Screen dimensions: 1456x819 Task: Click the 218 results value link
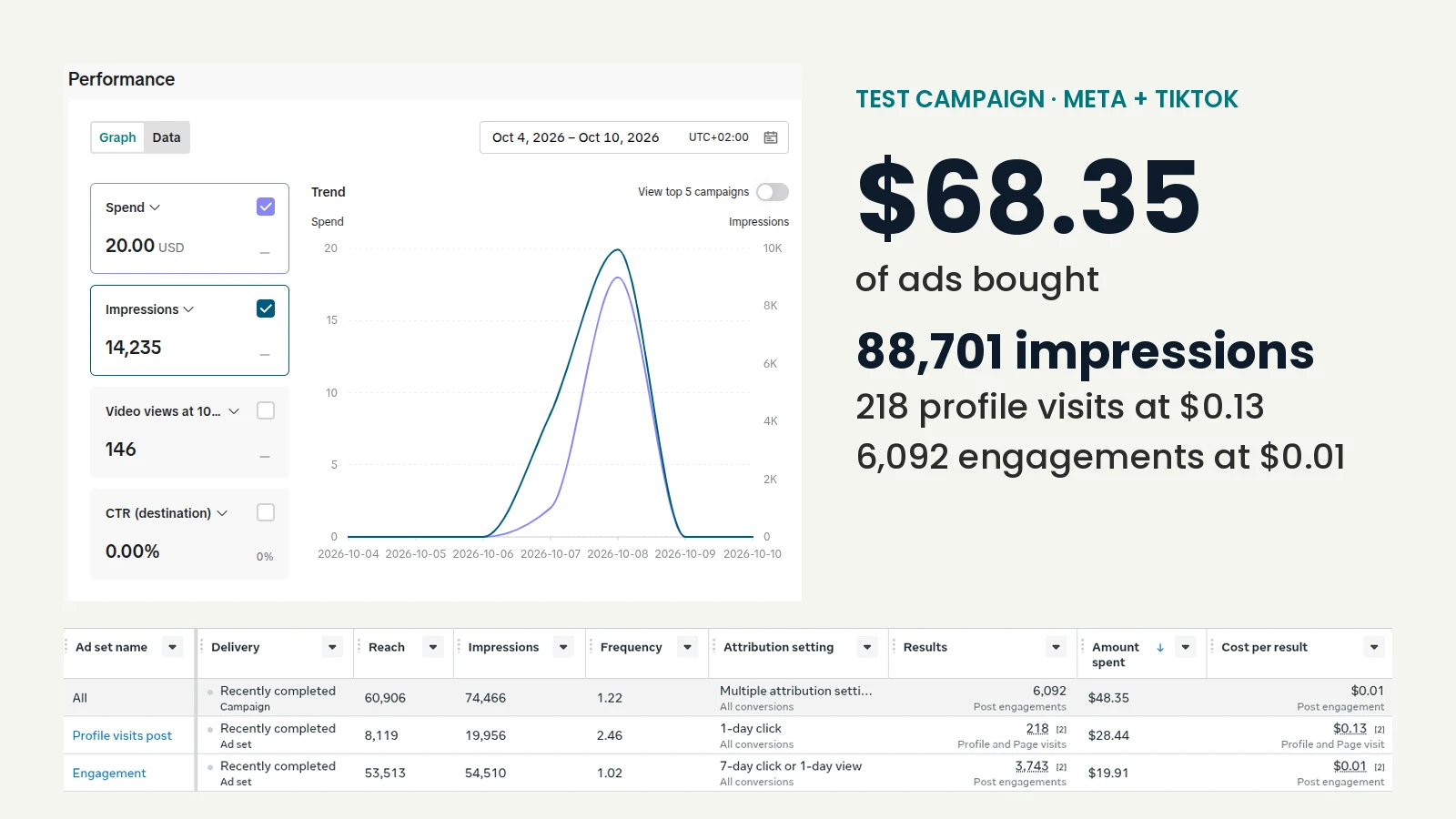pos(1037,729)
